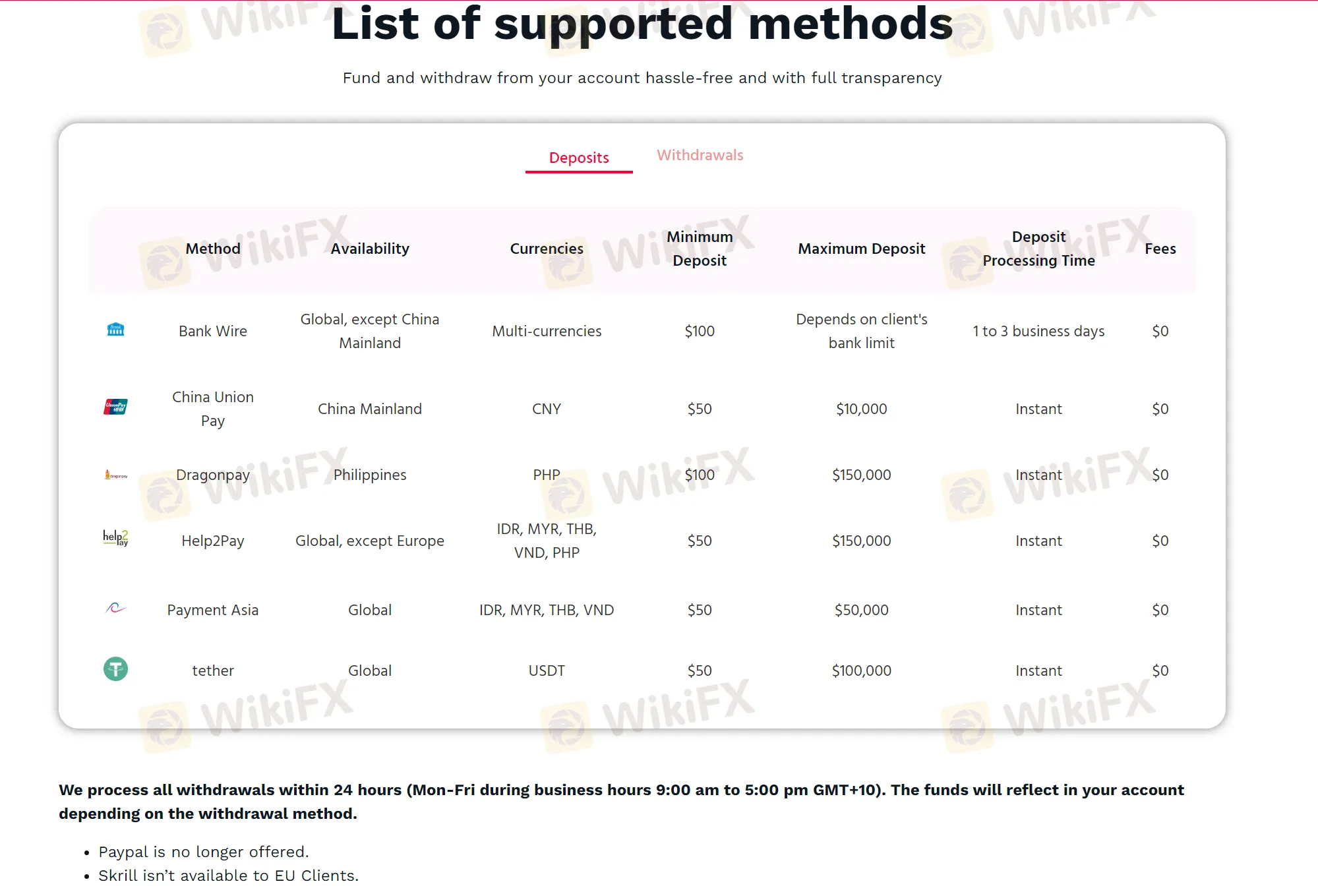
Task: Click the Method column header
Action: tap(213, 249)
